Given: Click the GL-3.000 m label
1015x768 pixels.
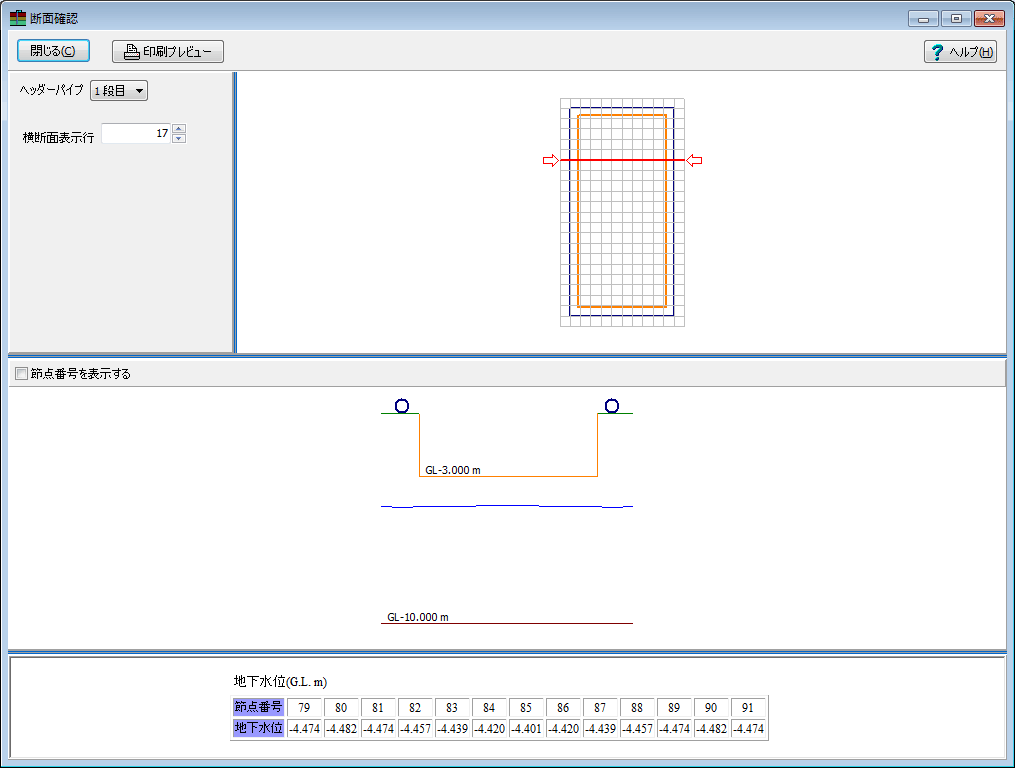Looking at the screenshot, I should (x=452, y=470).
